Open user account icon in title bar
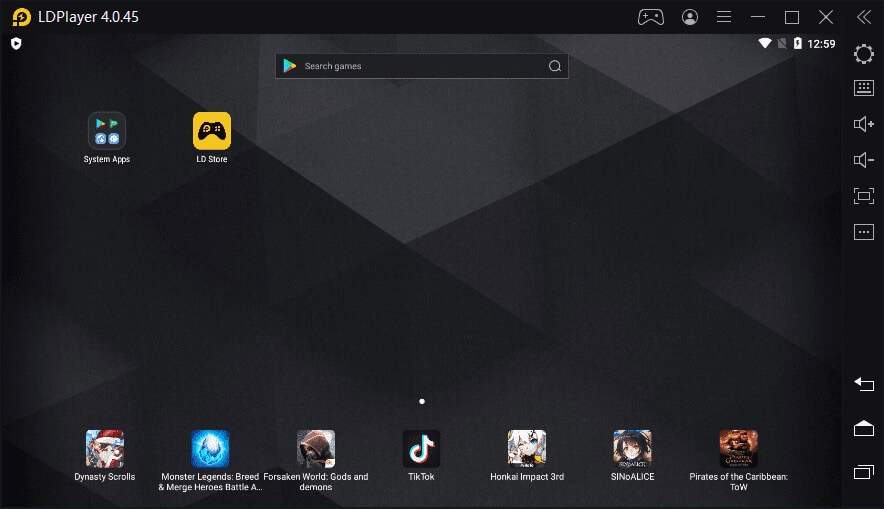The height and width of the screenshot is (509, 884). coord(689,17)
